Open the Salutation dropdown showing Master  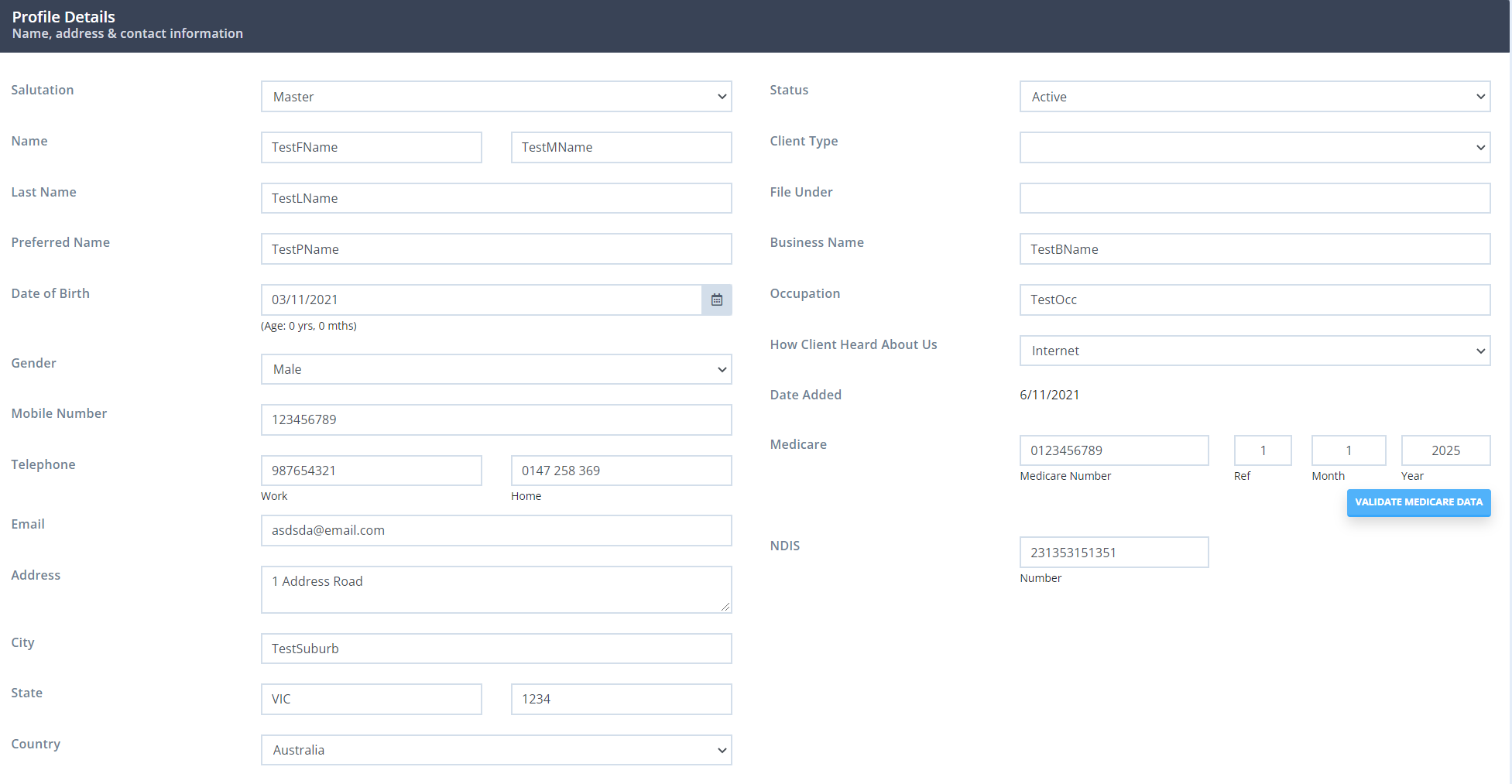click(496, 97)
